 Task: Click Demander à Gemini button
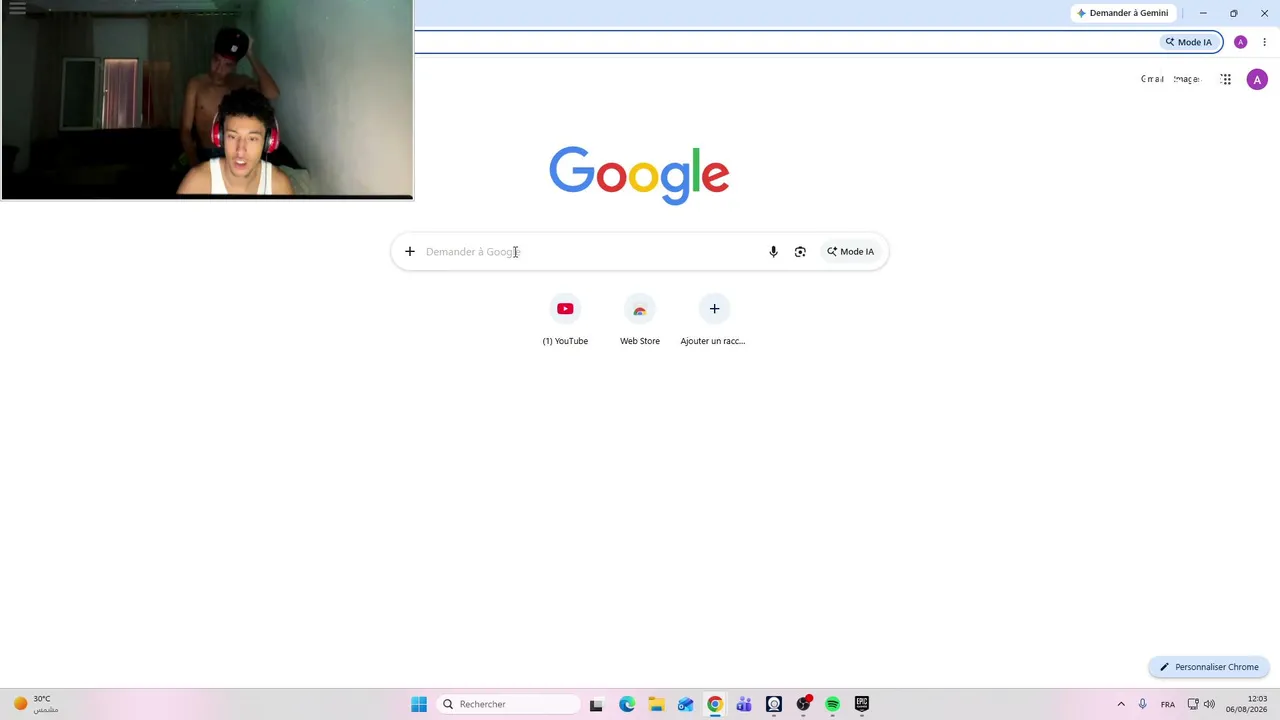(x=1122, y=13)
